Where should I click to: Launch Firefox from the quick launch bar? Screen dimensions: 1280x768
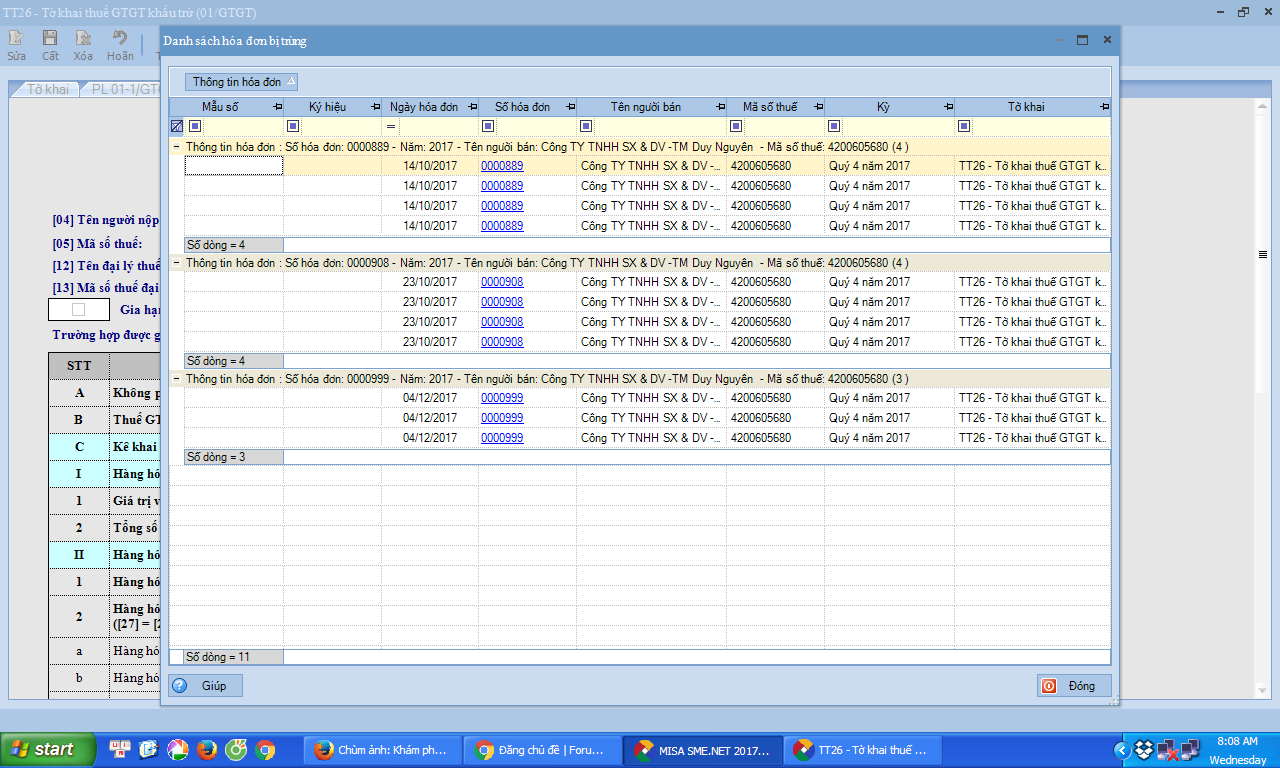(207, 749)
